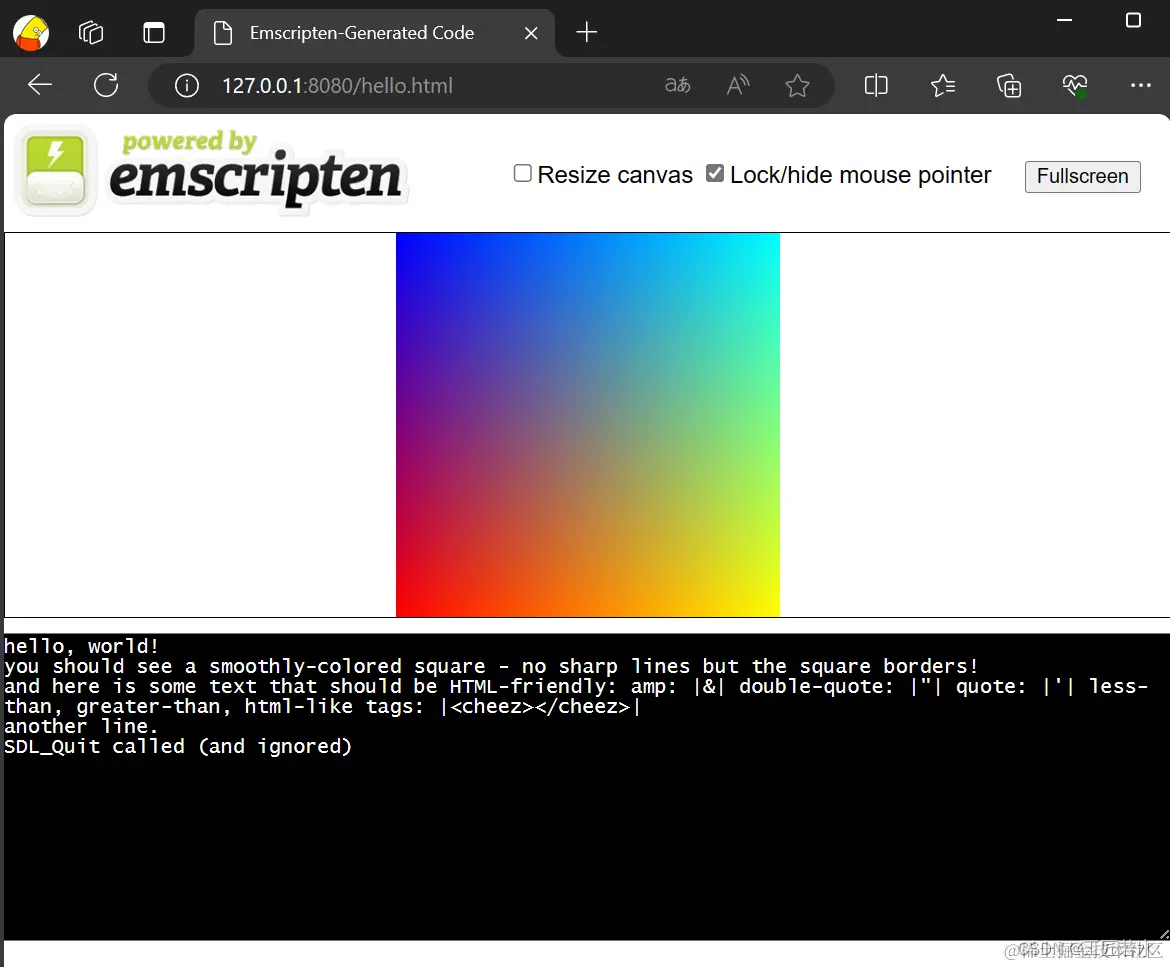Open the favorites list icon
1170x967 pixels.
[x=942, y=86]
